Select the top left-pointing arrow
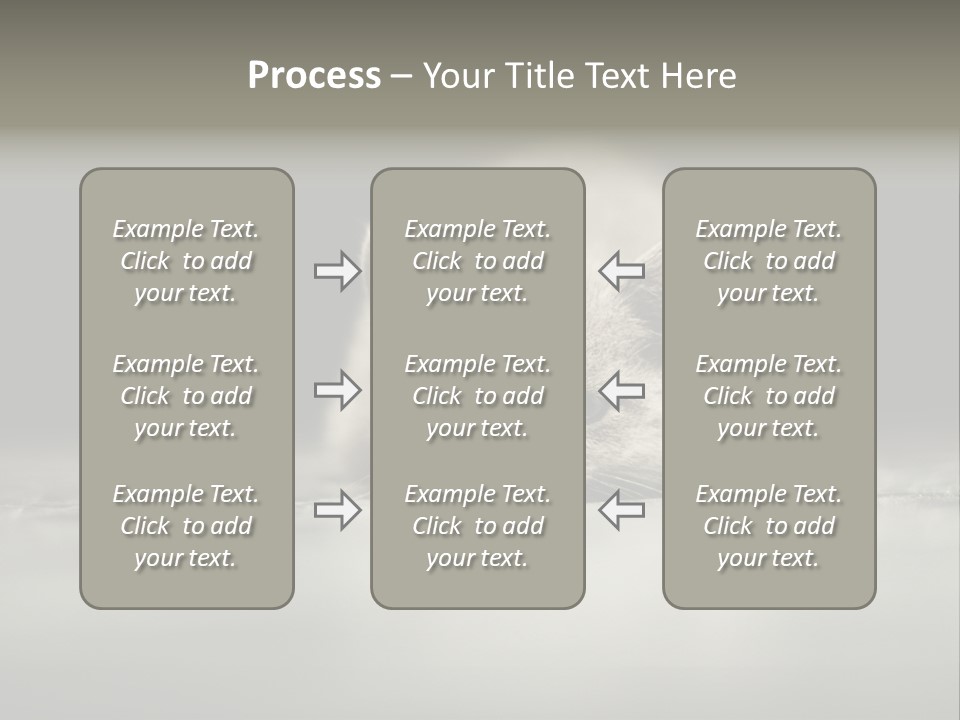 pyautogui.click(x=621, y=270)
